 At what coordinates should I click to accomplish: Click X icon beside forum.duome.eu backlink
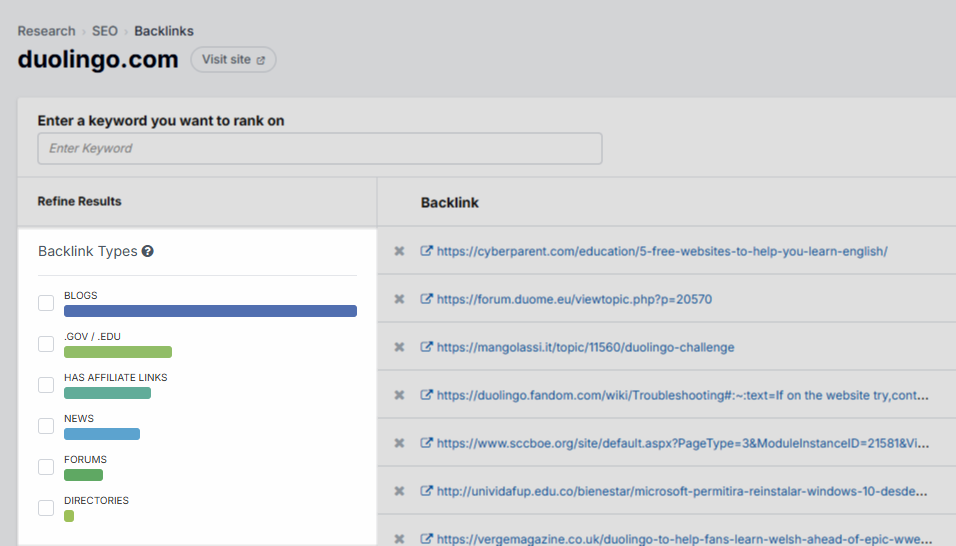click(x=399, y=299)
